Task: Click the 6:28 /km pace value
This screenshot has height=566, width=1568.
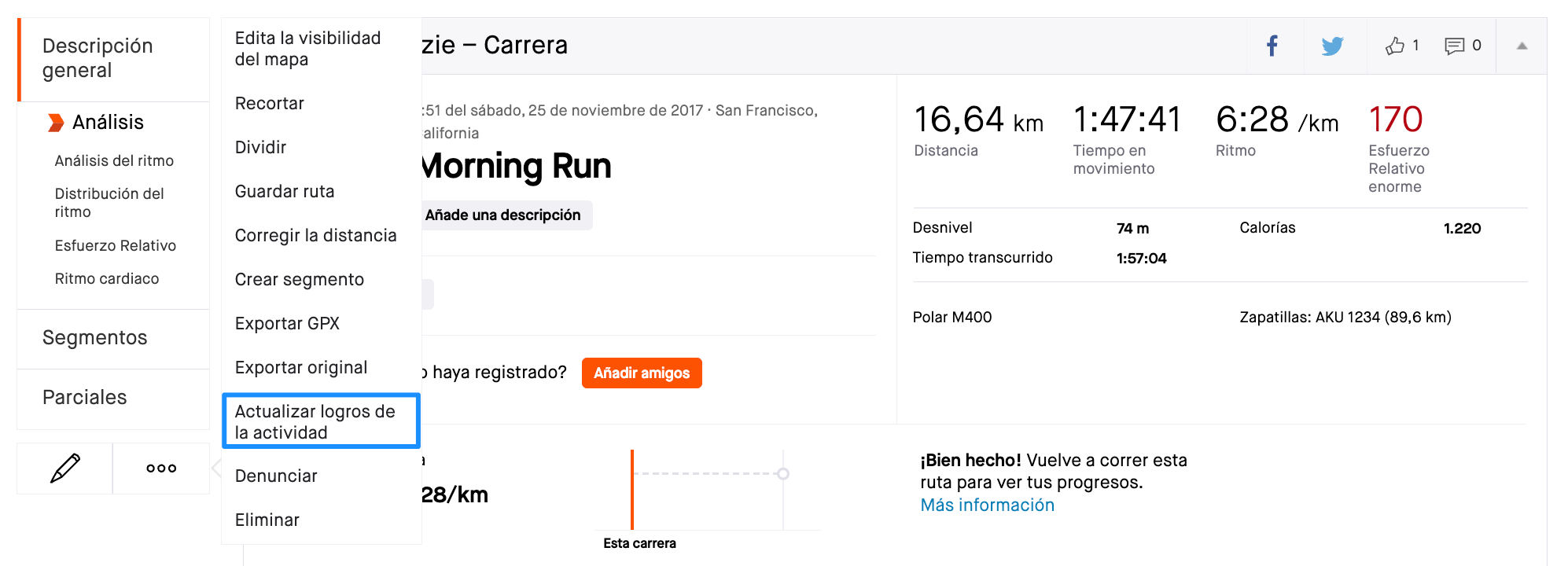Action: tap(1277, 119)
